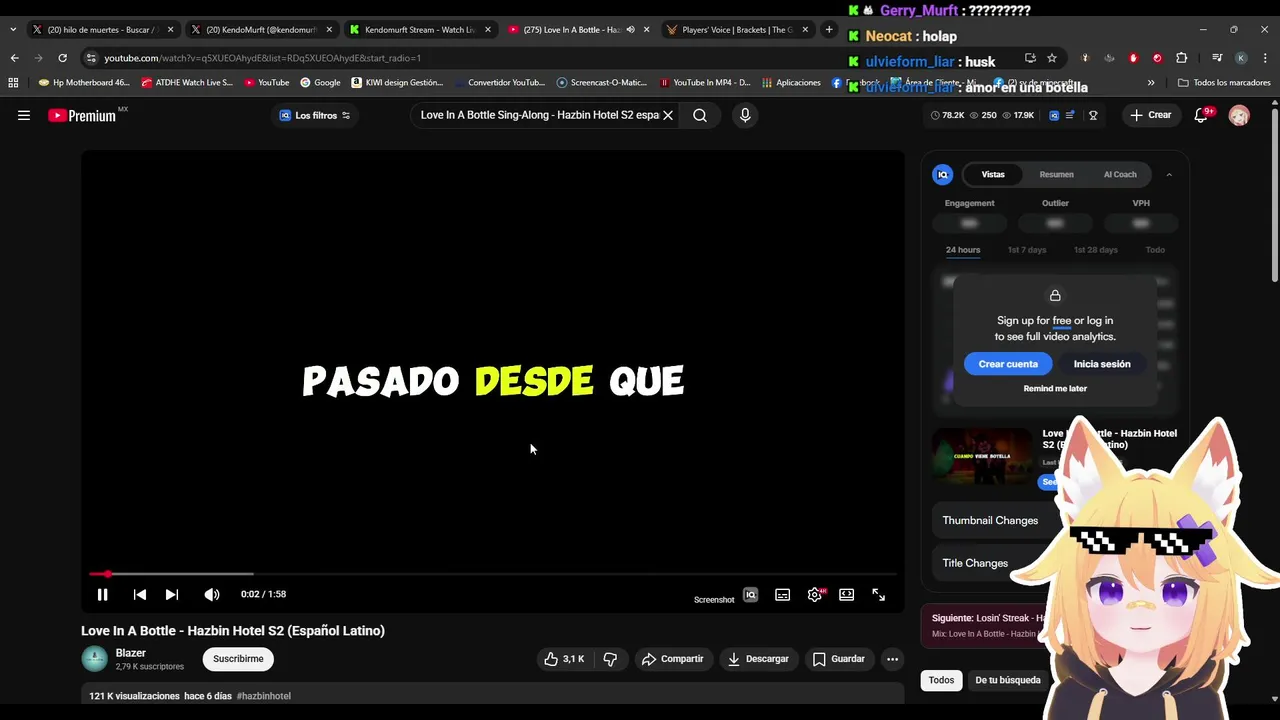Click the browser back arrow
The image size is (1280, 720).
14,58
